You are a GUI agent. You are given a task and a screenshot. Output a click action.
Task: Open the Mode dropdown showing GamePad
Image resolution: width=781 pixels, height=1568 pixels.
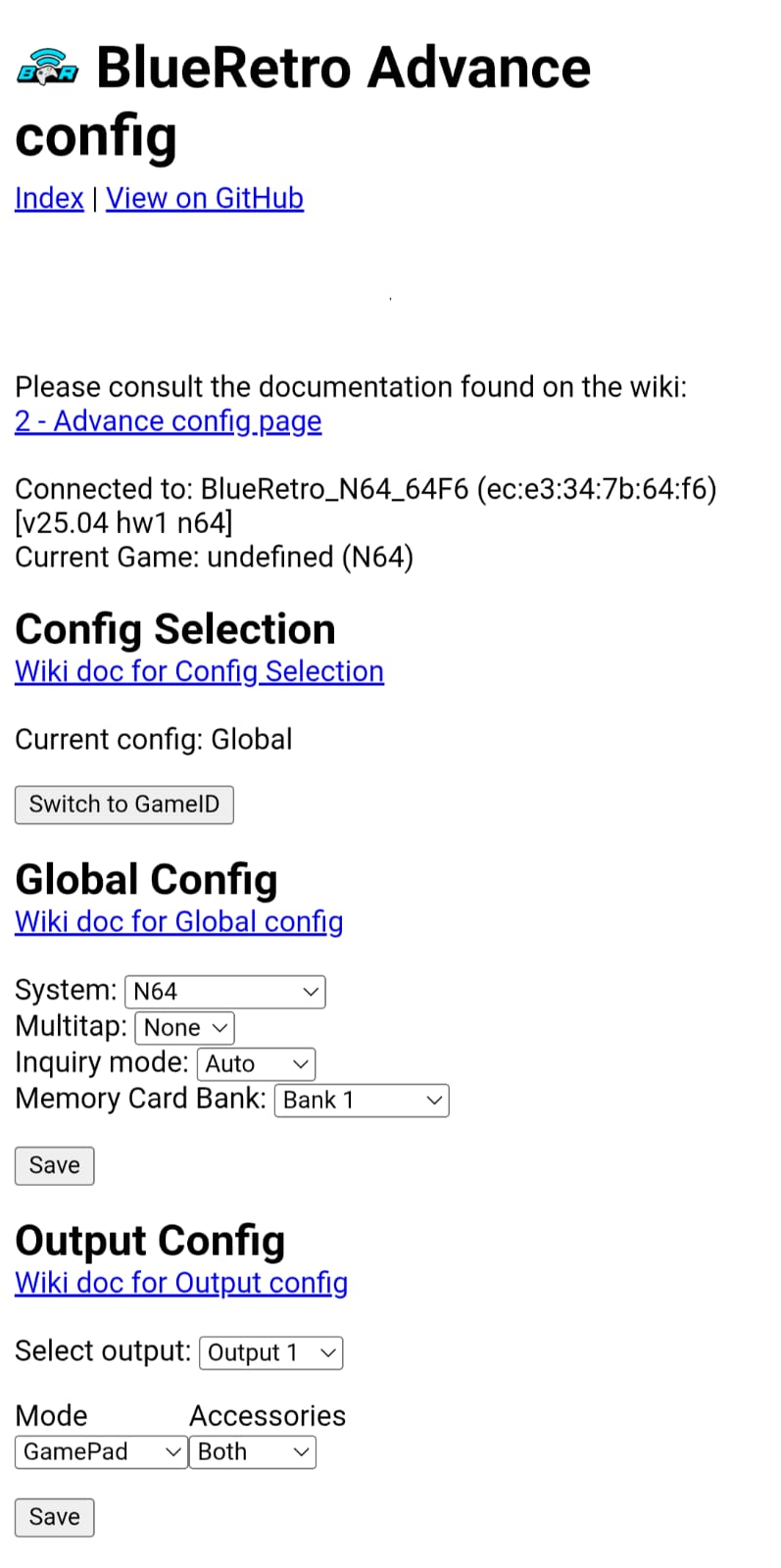tap(101, 1452)
